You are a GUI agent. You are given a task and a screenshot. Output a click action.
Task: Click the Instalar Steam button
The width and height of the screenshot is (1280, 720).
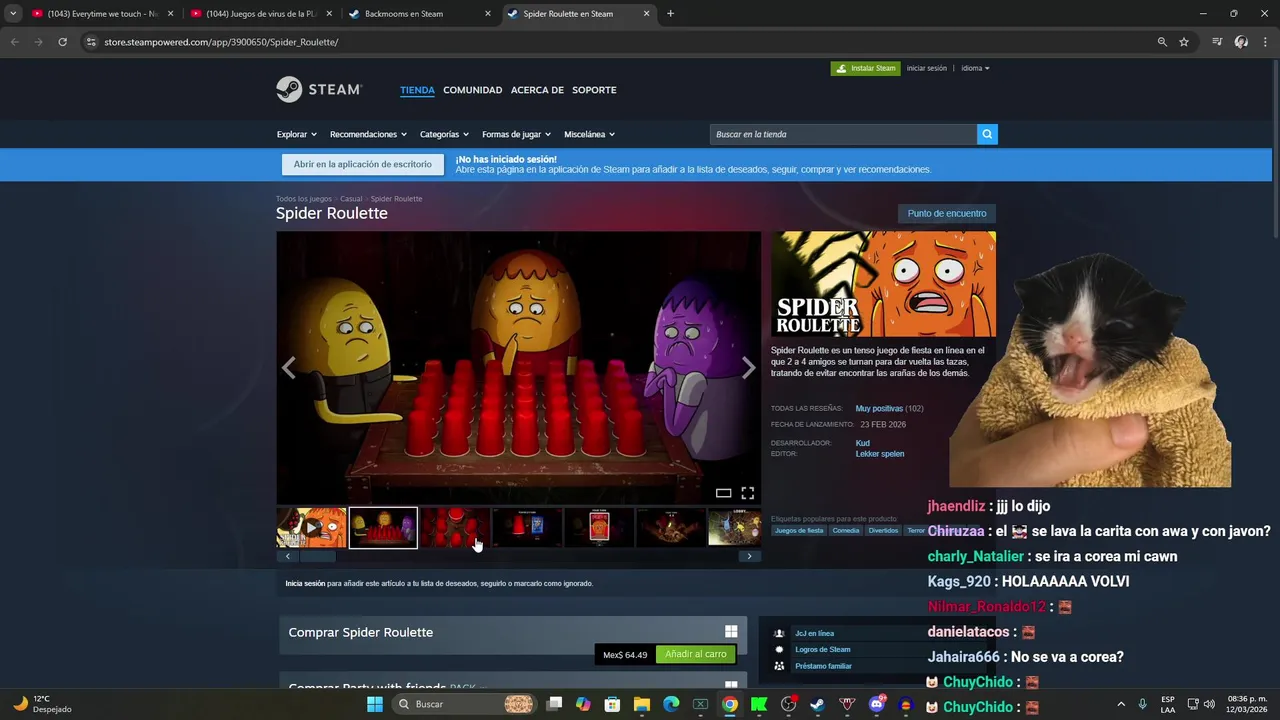(x=865, y=68)
